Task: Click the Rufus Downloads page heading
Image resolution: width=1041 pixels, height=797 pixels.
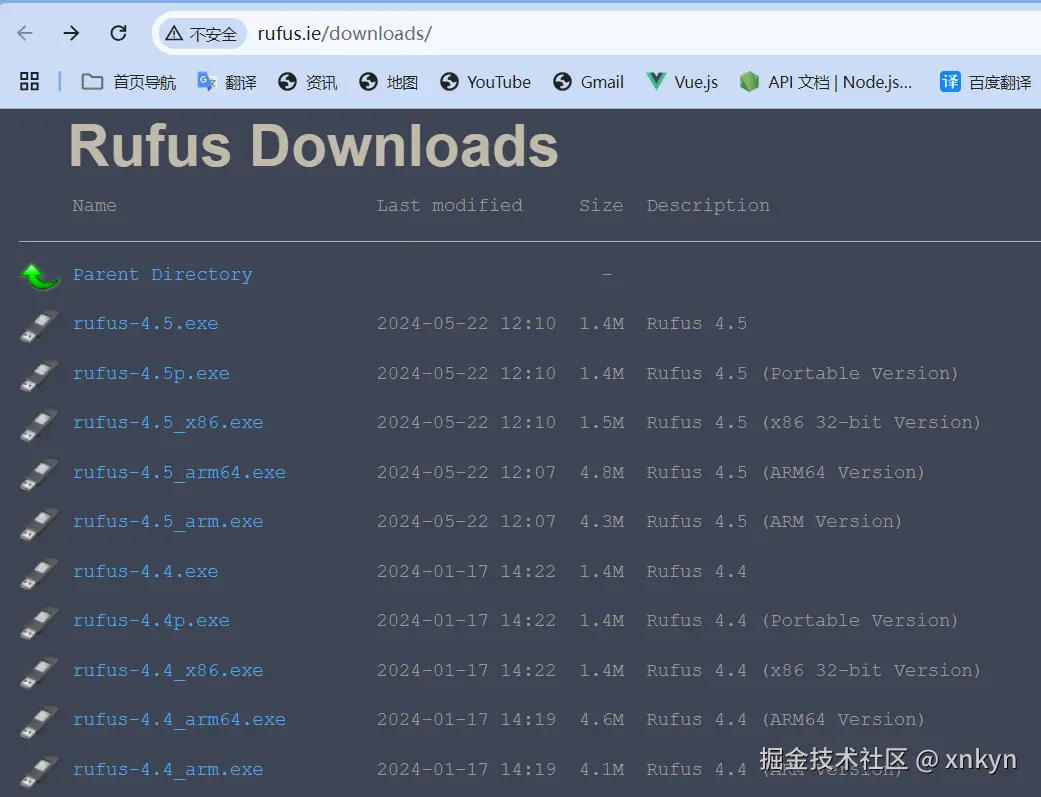Action: [314, 146]
